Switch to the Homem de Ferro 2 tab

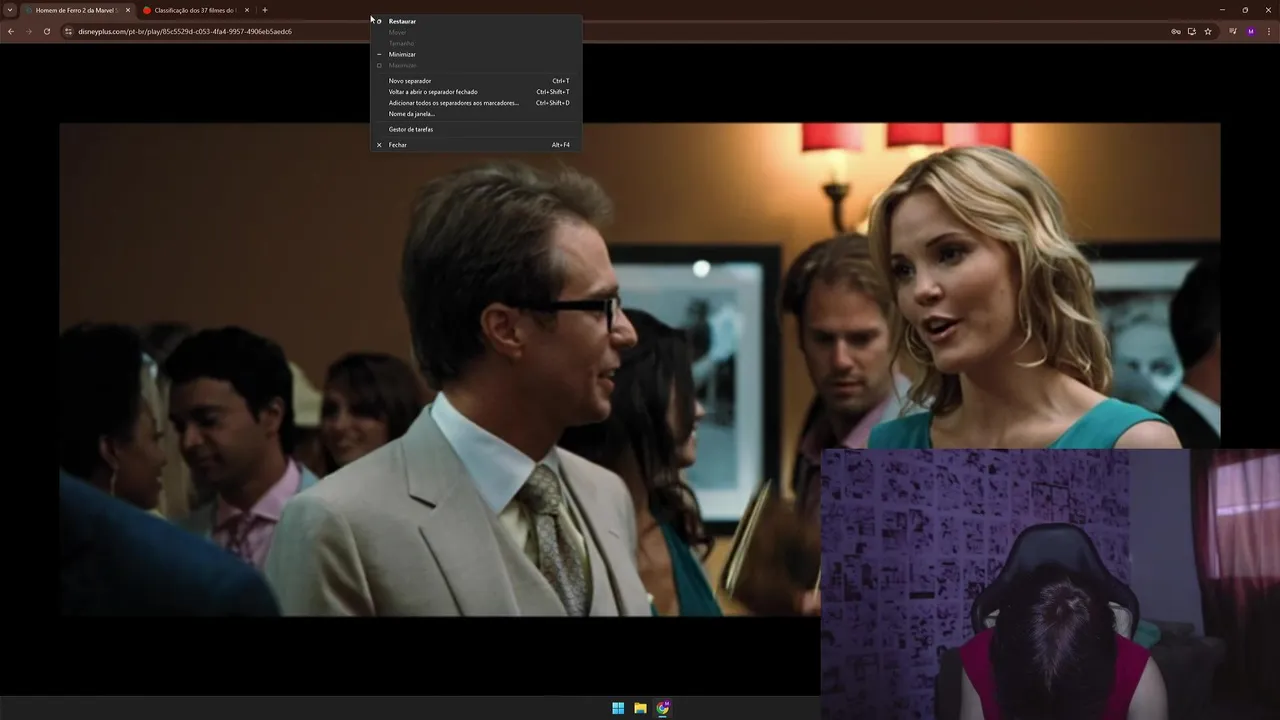pyautogui.click(x=78, y=10)
